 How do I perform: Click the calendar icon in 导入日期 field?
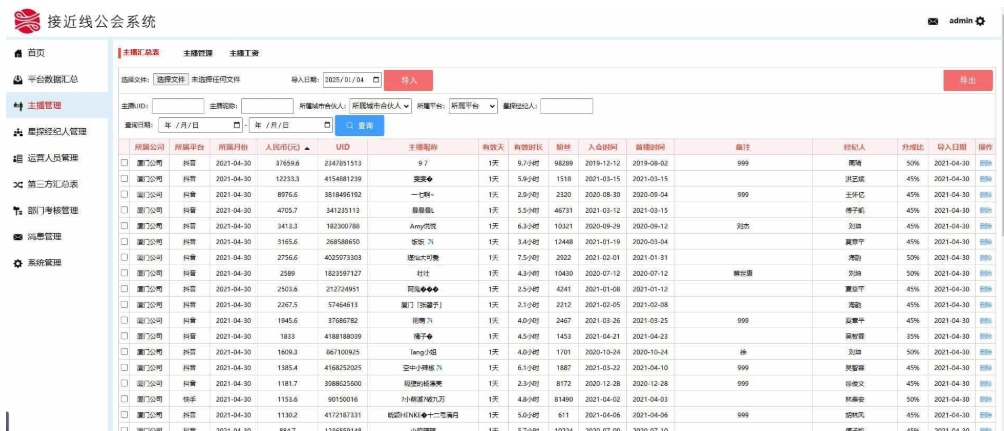tap(376, 79)
